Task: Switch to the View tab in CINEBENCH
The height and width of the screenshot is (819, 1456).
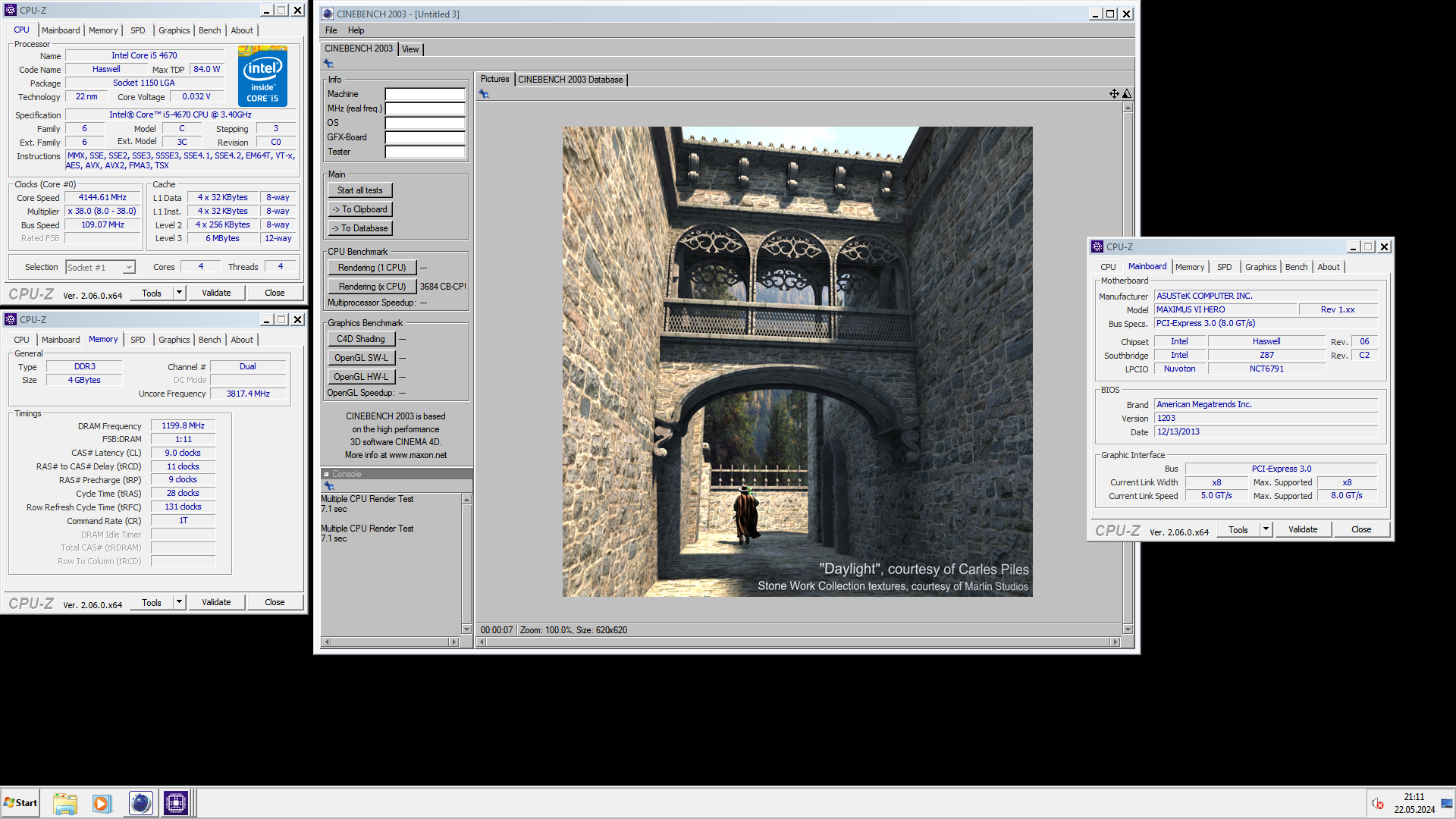Action: pos(410,49)
